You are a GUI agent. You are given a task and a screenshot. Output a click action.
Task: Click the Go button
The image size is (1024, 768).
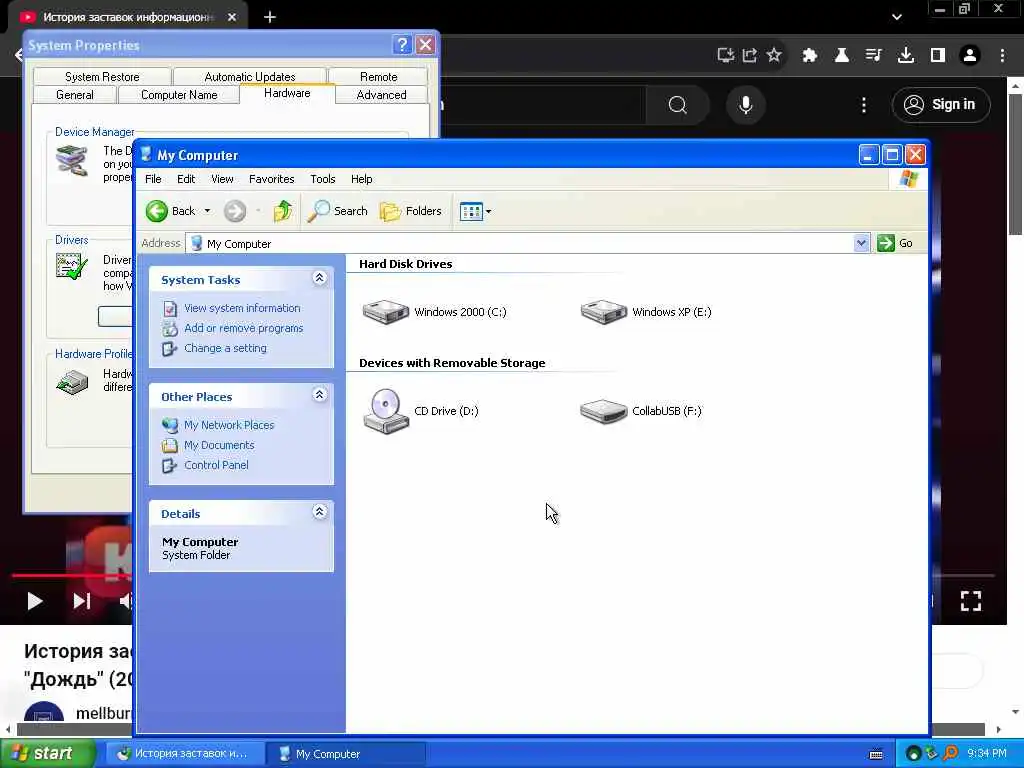pyautogui.click(x=895, y=243)
